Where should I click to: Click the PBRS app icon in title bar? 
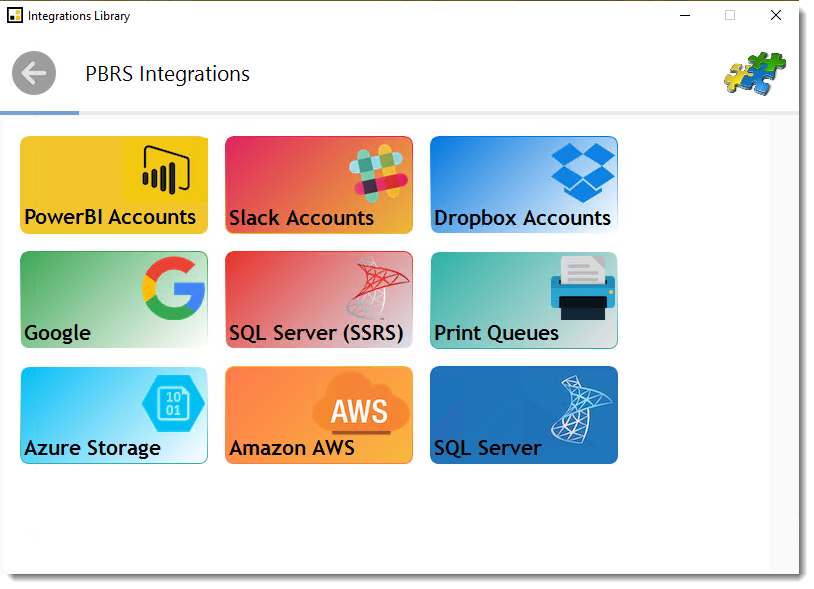15,15
